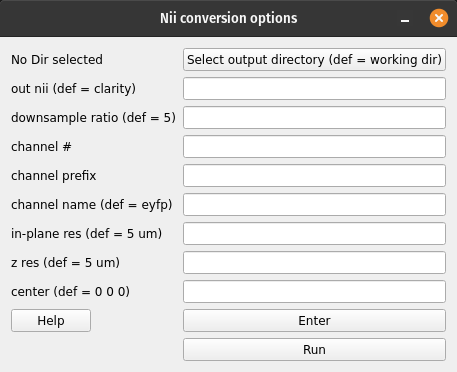Click Select output directory button
The image size is (457, 372).
pos(314,60)
